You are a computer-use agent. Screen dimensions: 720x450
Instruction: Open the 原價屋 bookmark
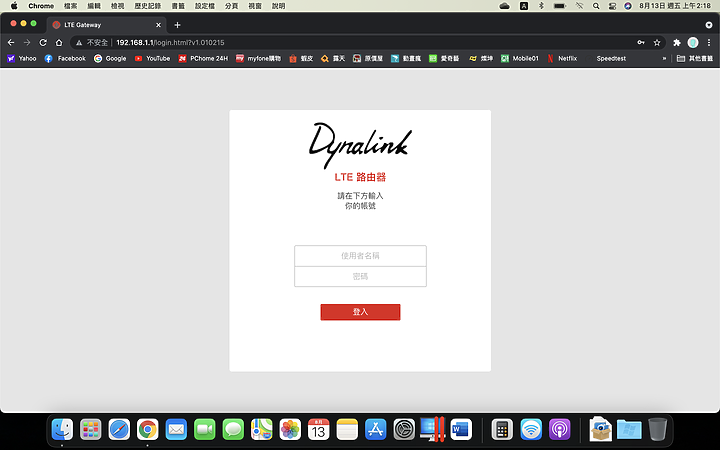[368, 58]
